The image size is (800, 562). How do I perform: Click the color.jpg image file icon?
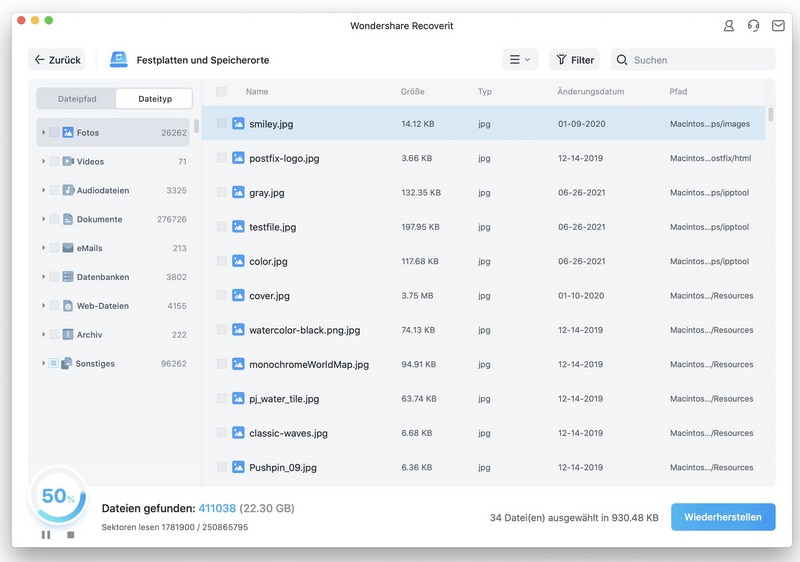[x=238, y=261]
